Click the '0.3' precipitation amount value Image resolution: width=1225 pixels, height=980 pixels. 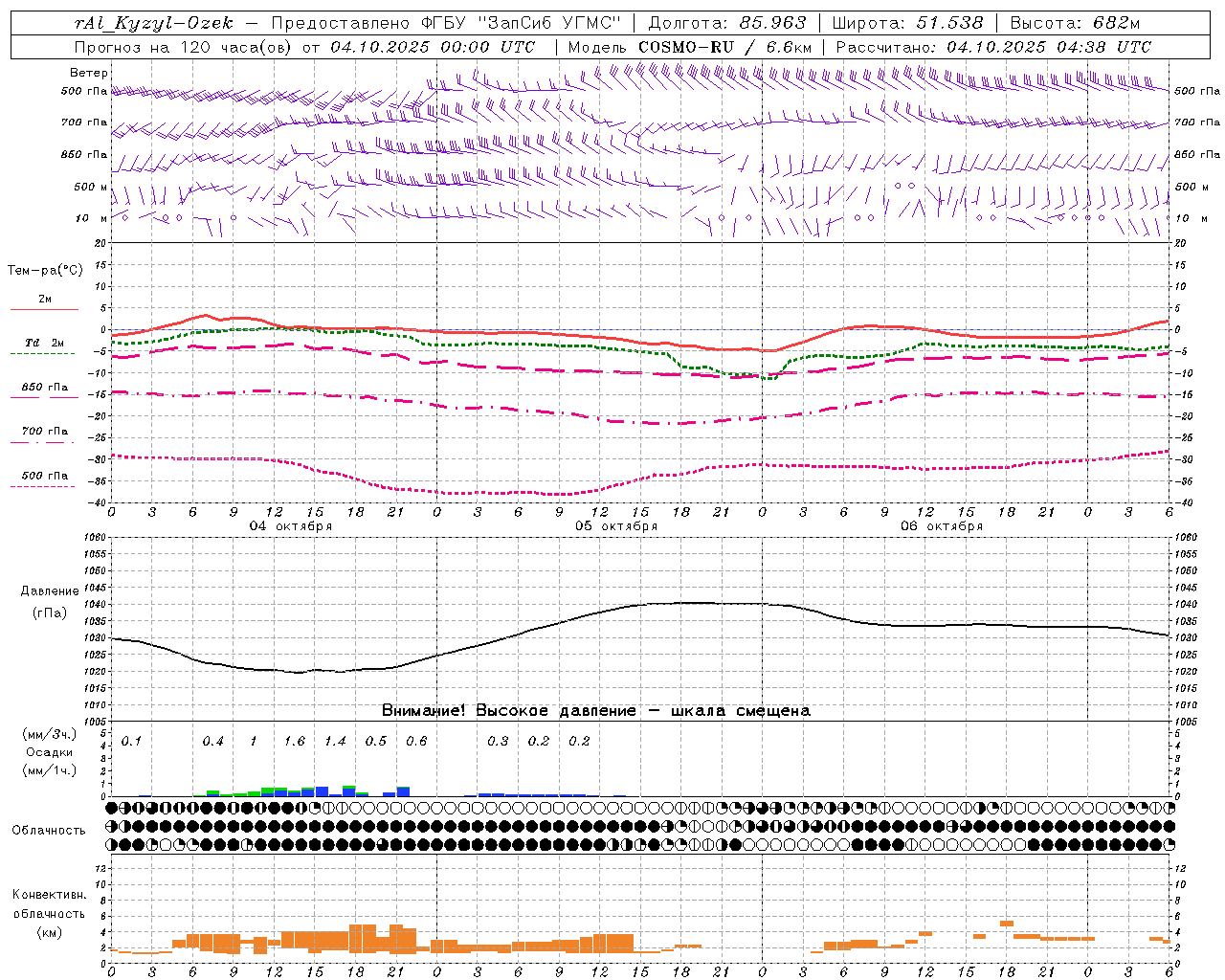[498, 742]
